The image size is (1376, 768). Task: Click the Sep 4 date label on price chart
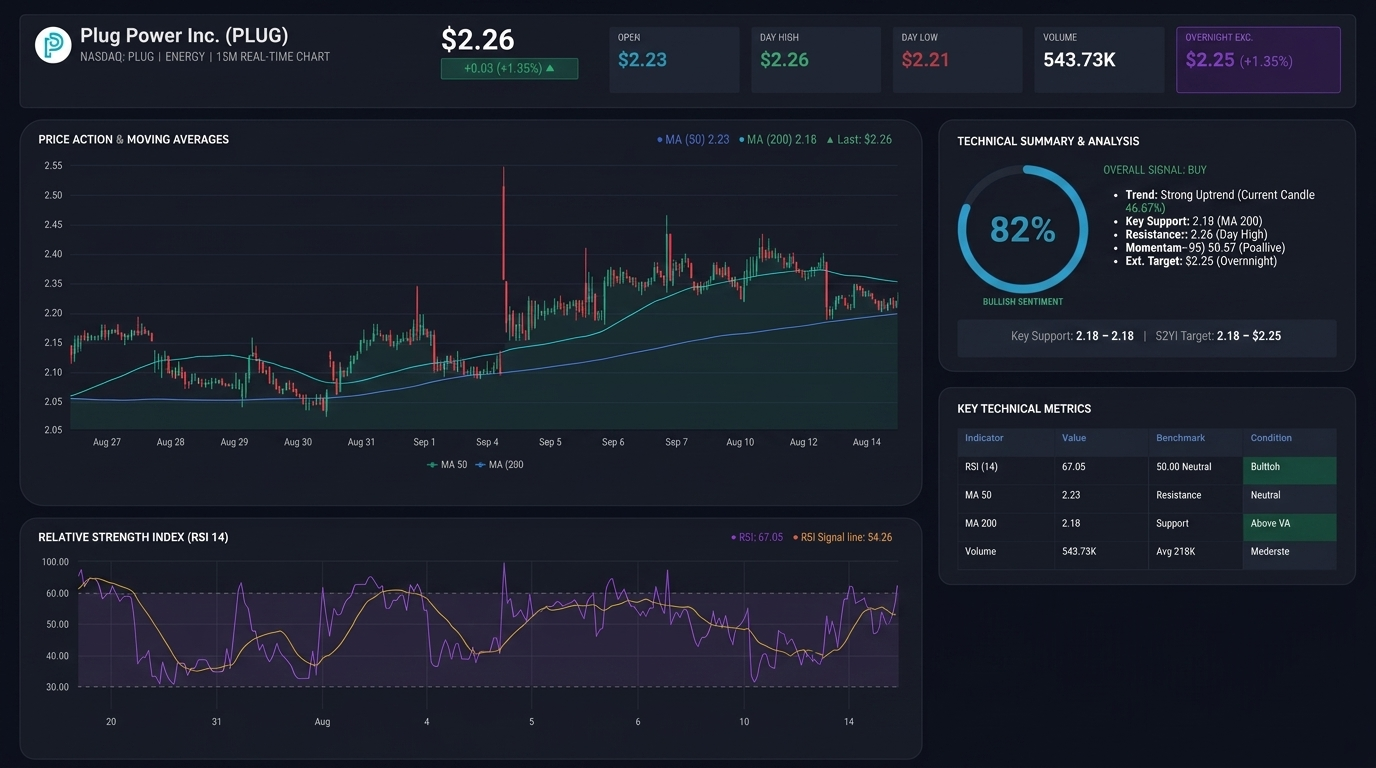pyautogui.click(x=487, y=442)
